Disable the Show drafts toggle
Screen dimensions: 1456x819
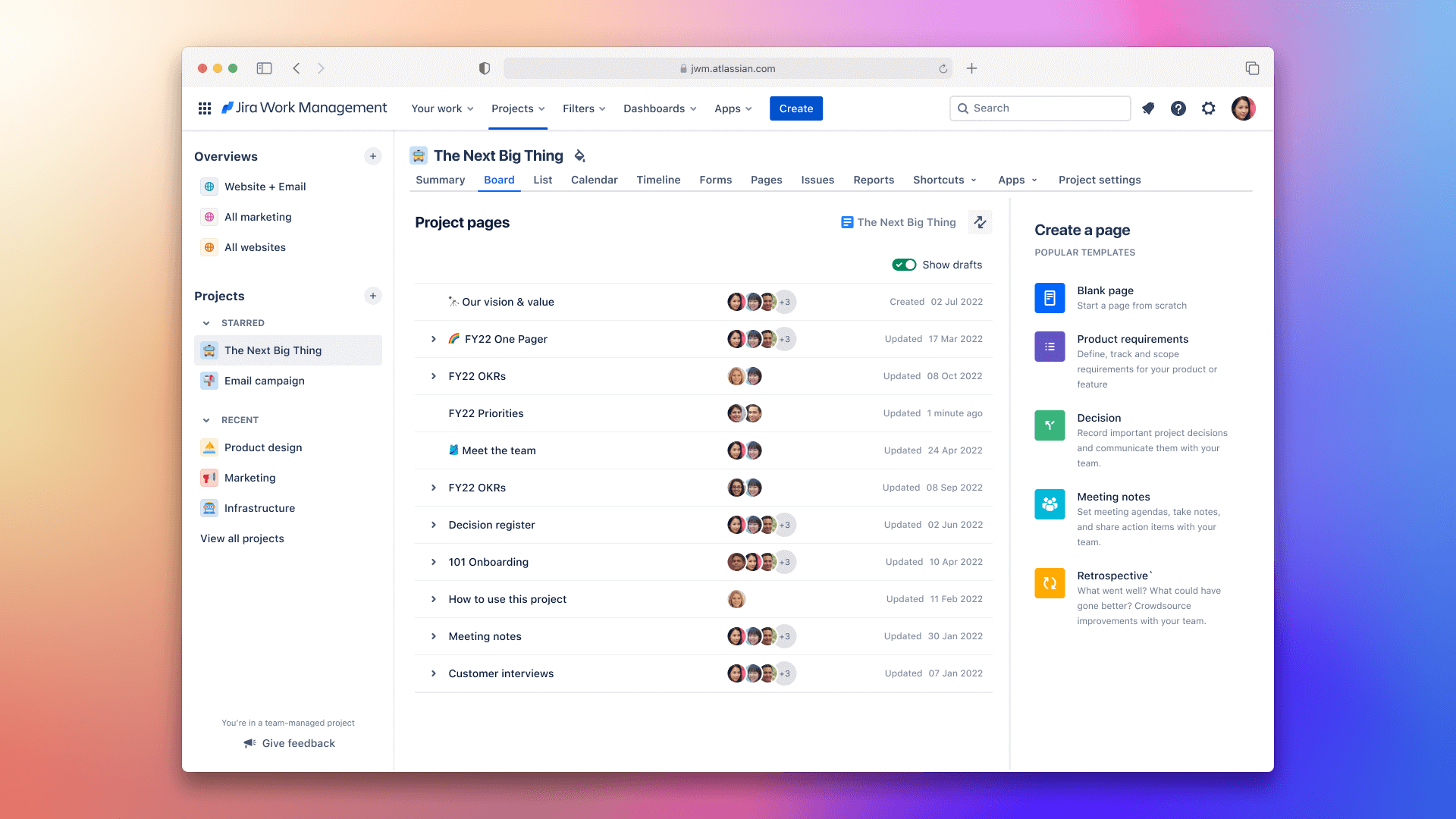click(x=904, y=265)
